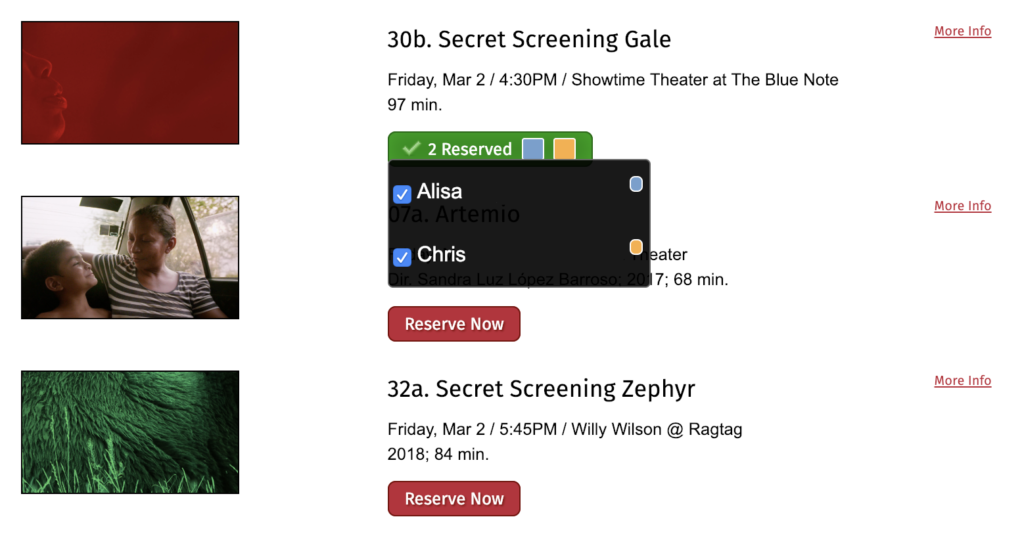Click the 30b. Secret Screening Gale title
The height and width of the screenshot is (540, 1024).
pos(529,39)
